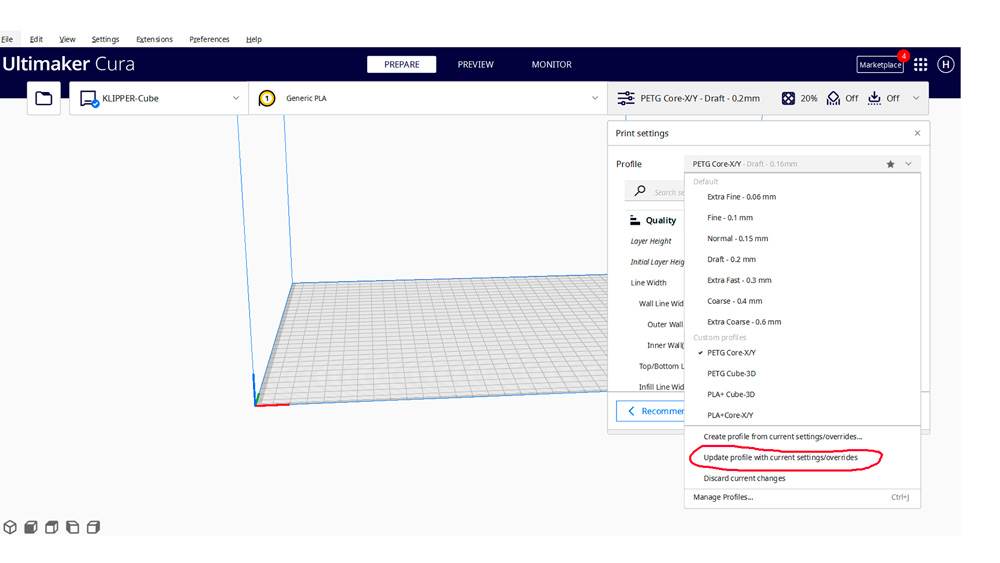
Task: Open the application switcher grid icon
Action: pyautogui.click(x=920, y=64)
